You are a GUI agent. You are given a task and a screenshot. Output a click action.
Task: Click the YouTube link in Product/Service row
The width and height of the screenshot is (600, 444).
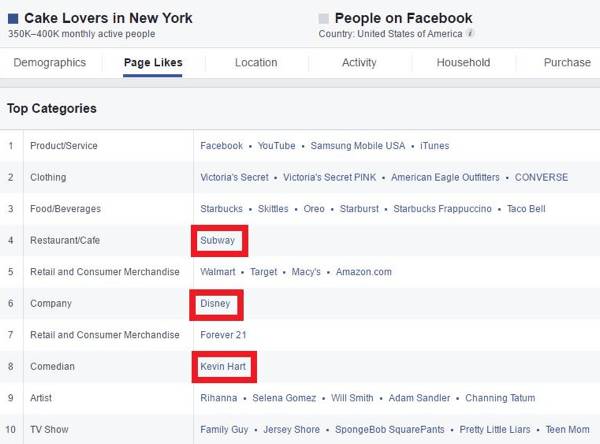(276, 146)
